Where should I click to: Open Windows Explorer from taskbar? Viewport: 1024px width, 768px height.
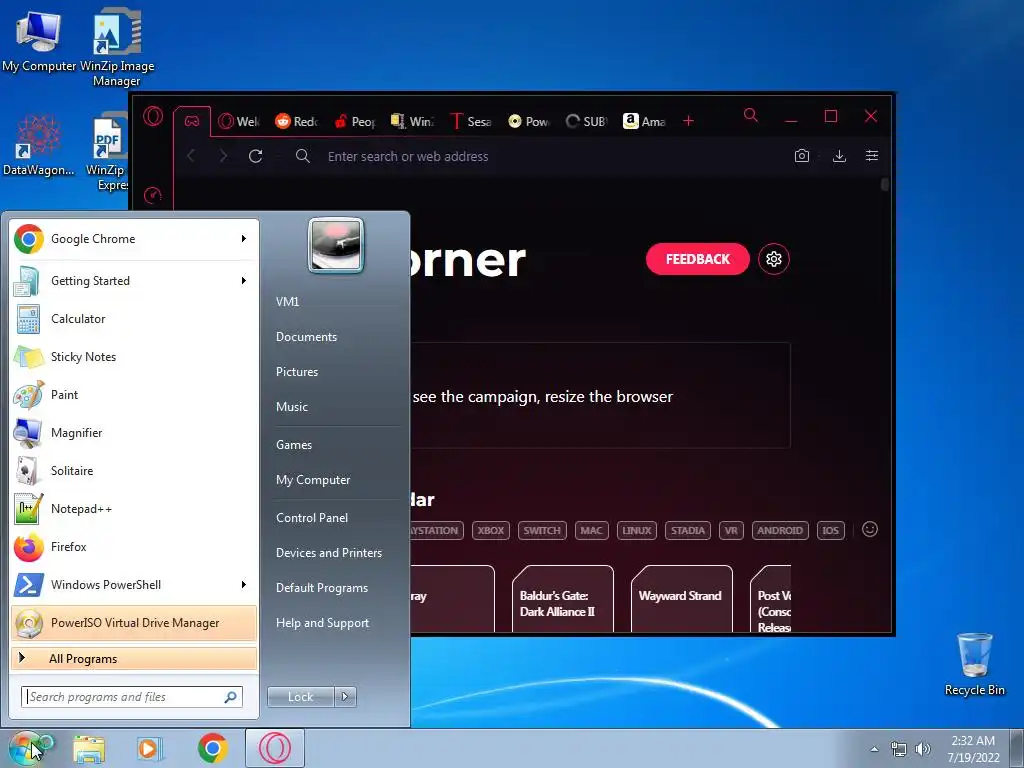[x=89, y=748]
